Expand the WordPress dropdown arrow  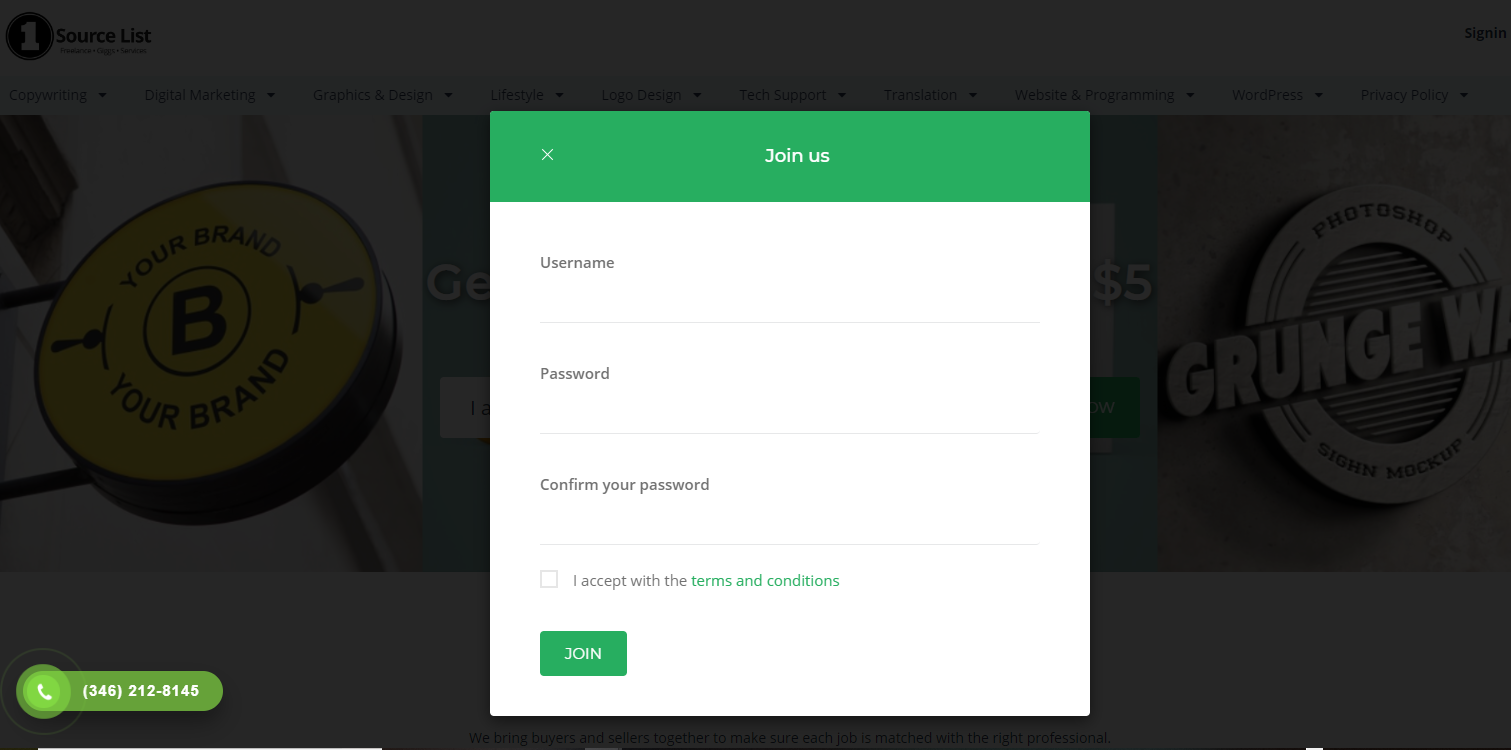pyautogui.click(x=1319, y=96)
